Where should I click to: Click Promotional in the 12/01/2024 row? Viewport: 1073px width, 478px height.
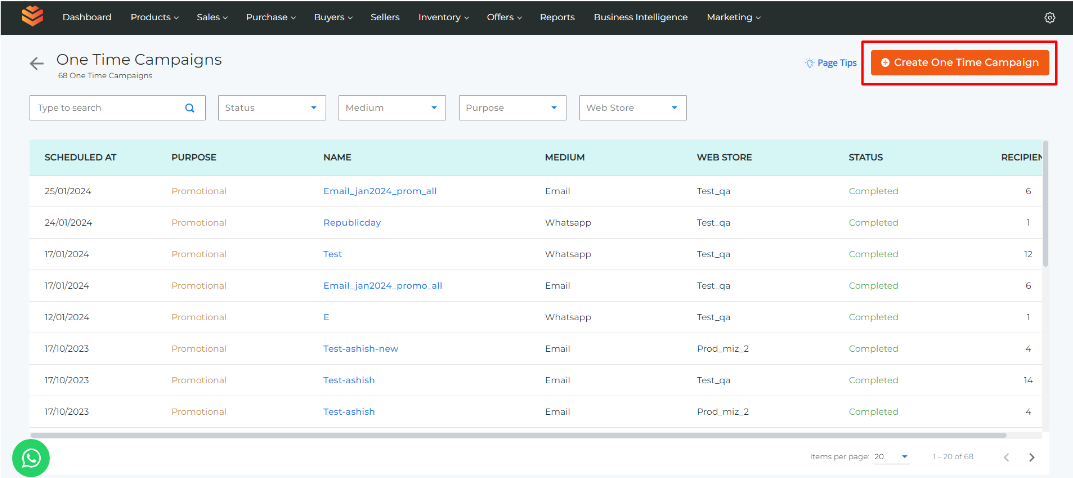point(198,317)
